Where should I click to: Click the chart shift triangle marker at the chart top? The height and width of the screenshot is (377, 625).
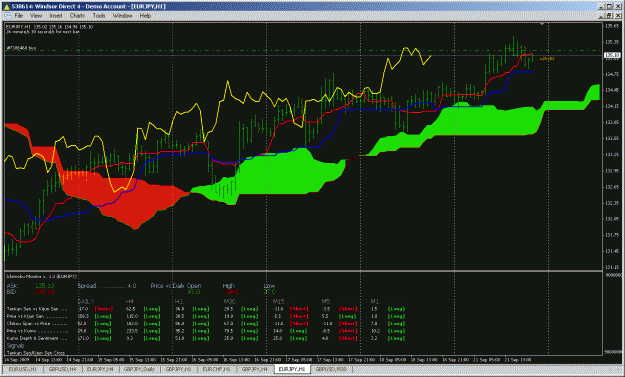coord(542,24)
